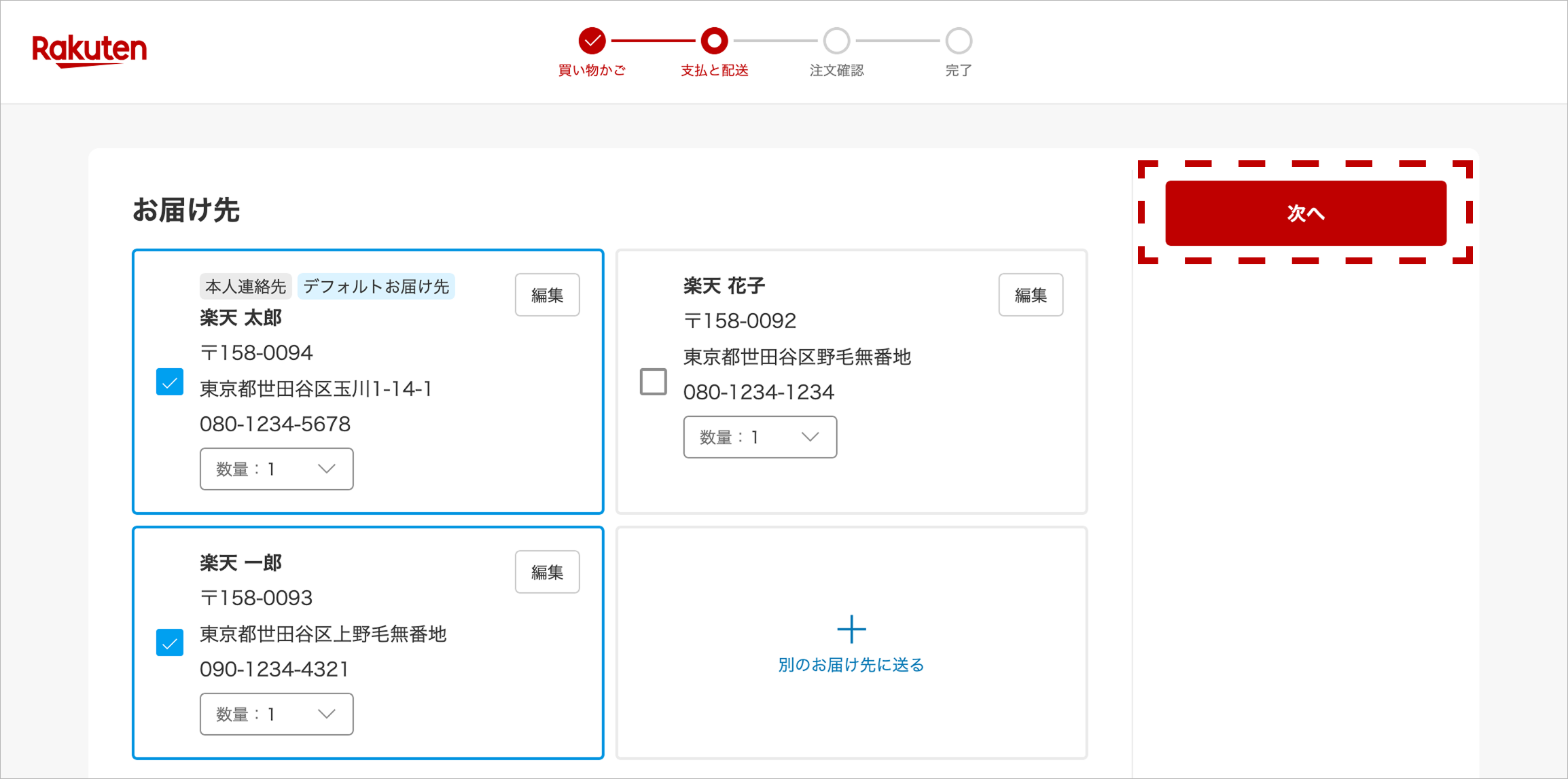The height and width of the screenshot is (779, 1568).
Task: Click postal code 〒158-0093
Action: [257, 598]
